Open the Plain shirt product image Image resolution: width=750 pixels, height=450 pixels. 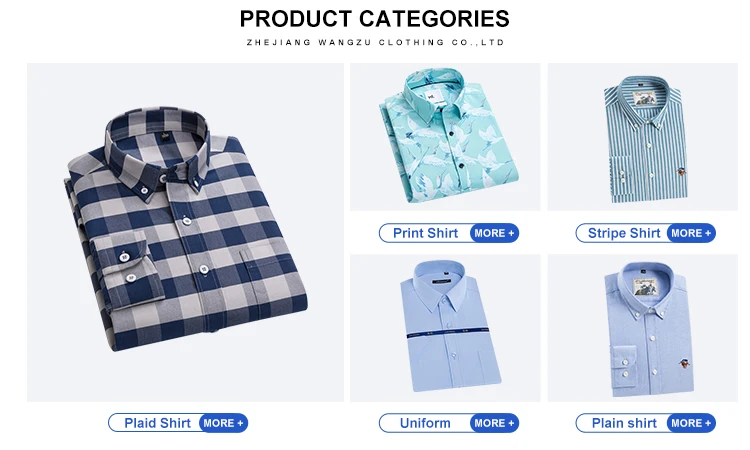pyautogui.click(x=642, y=328)
